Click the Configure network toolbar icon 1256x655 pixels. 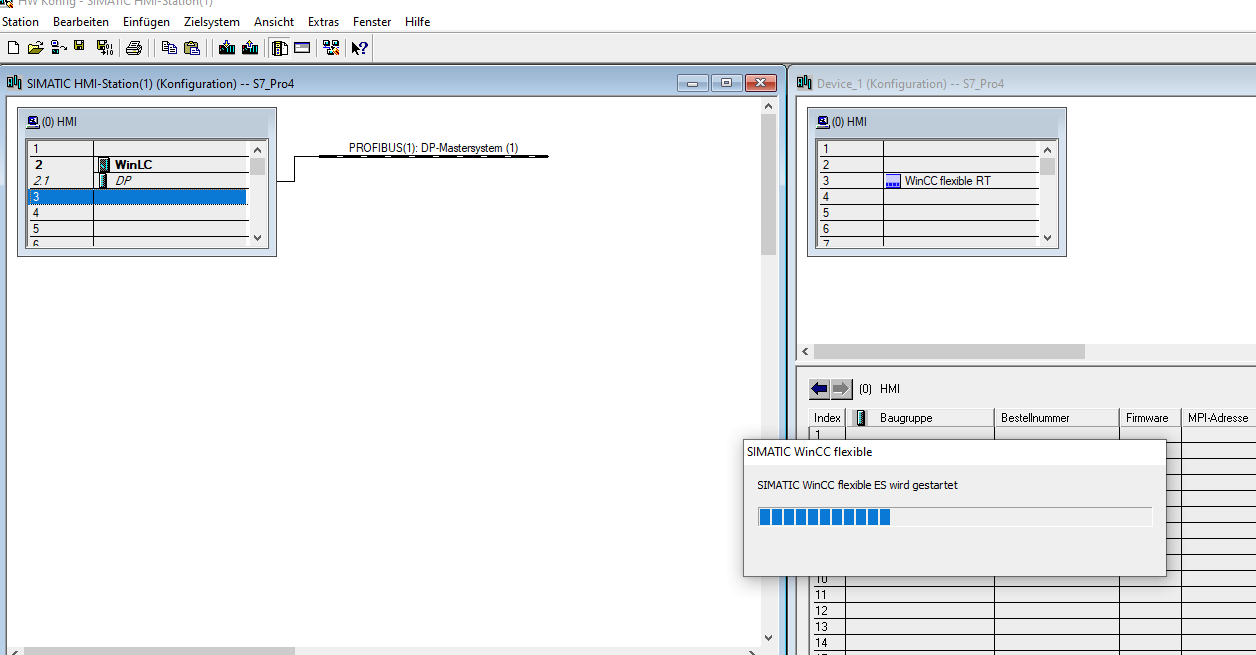pyautogui.click(x=332, y=47)
